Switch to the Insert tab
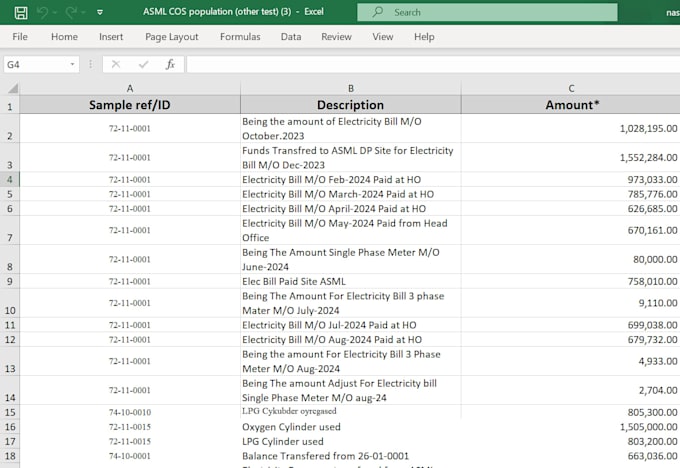Image resolution: width=680 pixels, height=468 pixels. (x=111, y=37)
